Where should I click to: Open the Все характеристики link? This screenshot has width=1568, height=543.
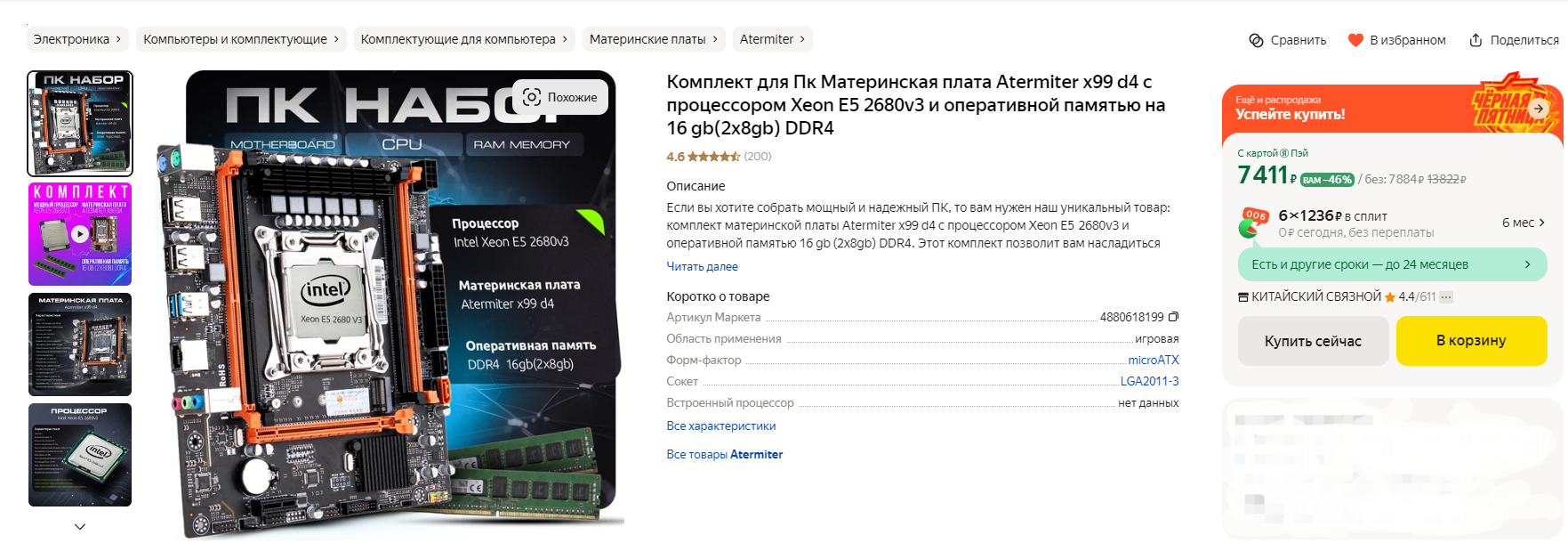[720, 425]
